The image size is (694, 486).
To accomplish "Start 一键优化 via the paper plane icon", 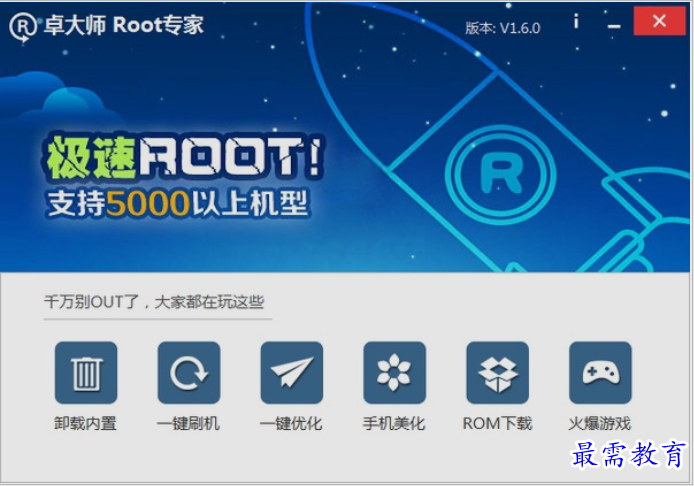I will (292, 373).
